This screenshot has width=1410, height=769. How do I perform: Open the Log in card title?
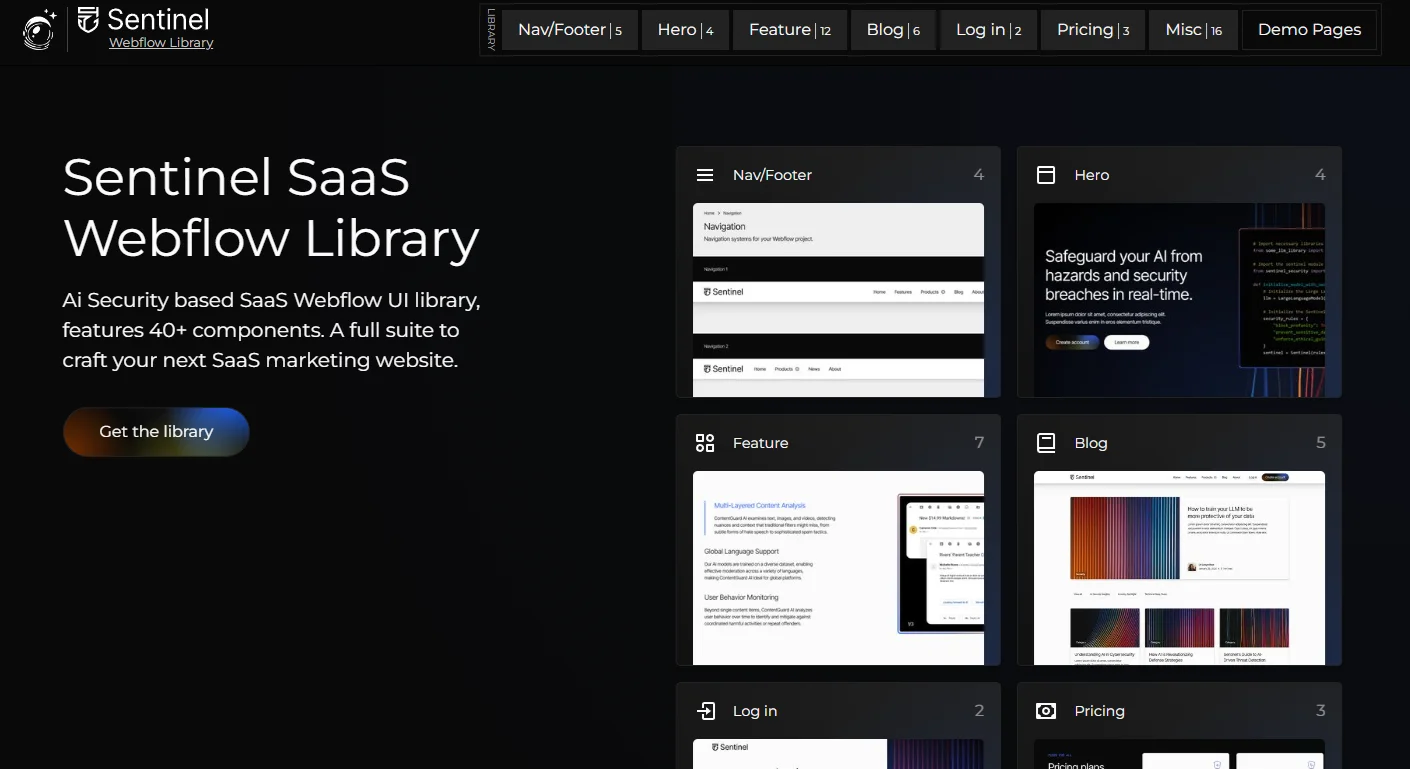[755, 711]
